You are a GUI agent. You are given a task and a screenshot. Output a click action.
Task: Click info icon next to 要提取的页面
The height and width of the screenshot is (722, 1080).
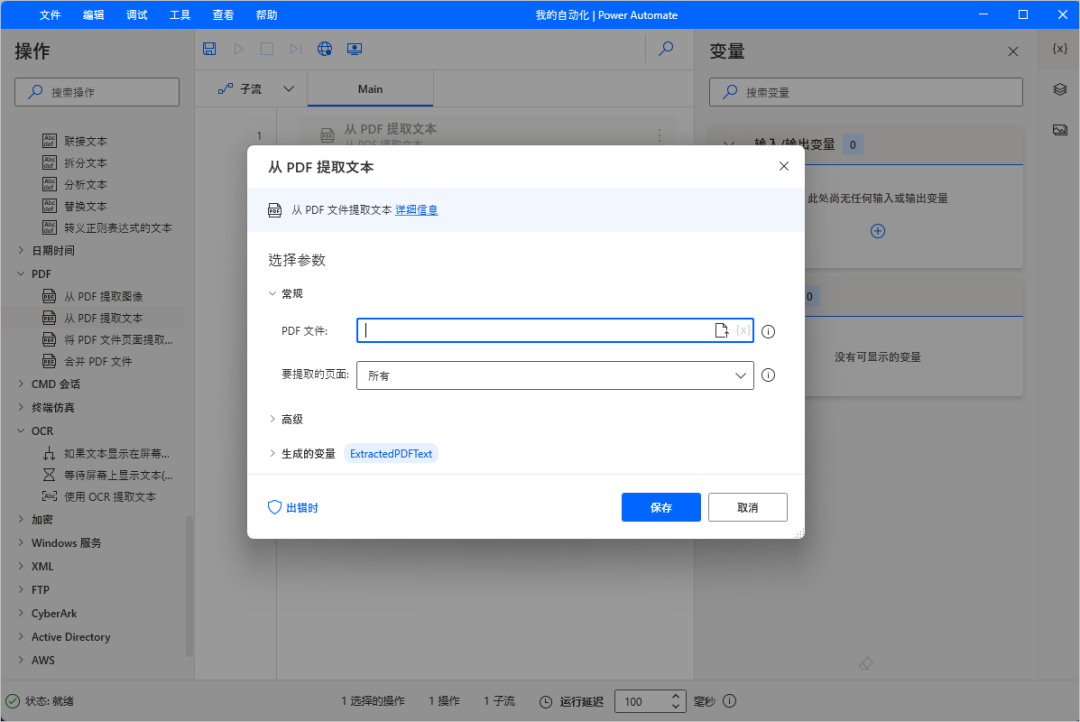click(x=769, y=375)
